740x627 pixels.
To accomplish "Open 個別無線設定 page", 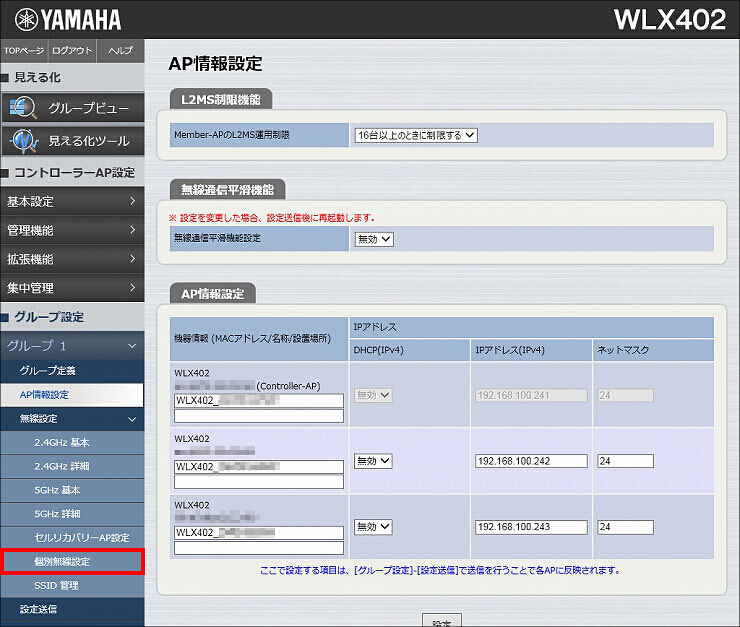I will (72, 561).
